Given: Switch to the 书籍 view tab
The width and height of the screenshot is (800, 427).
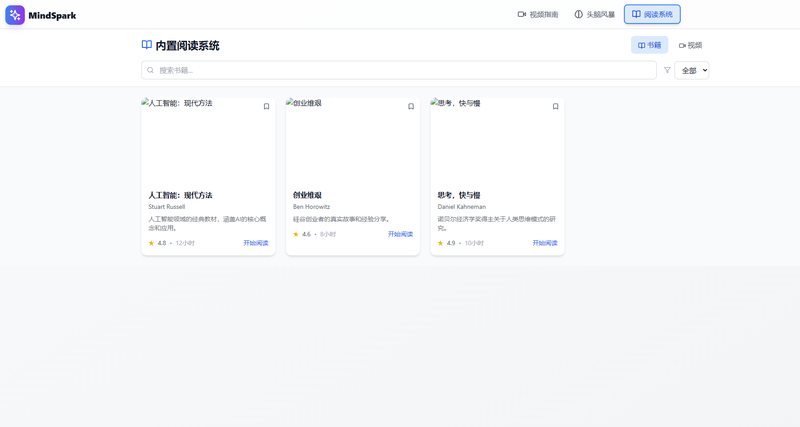Looking at the screenshot, I should (649, 45).
